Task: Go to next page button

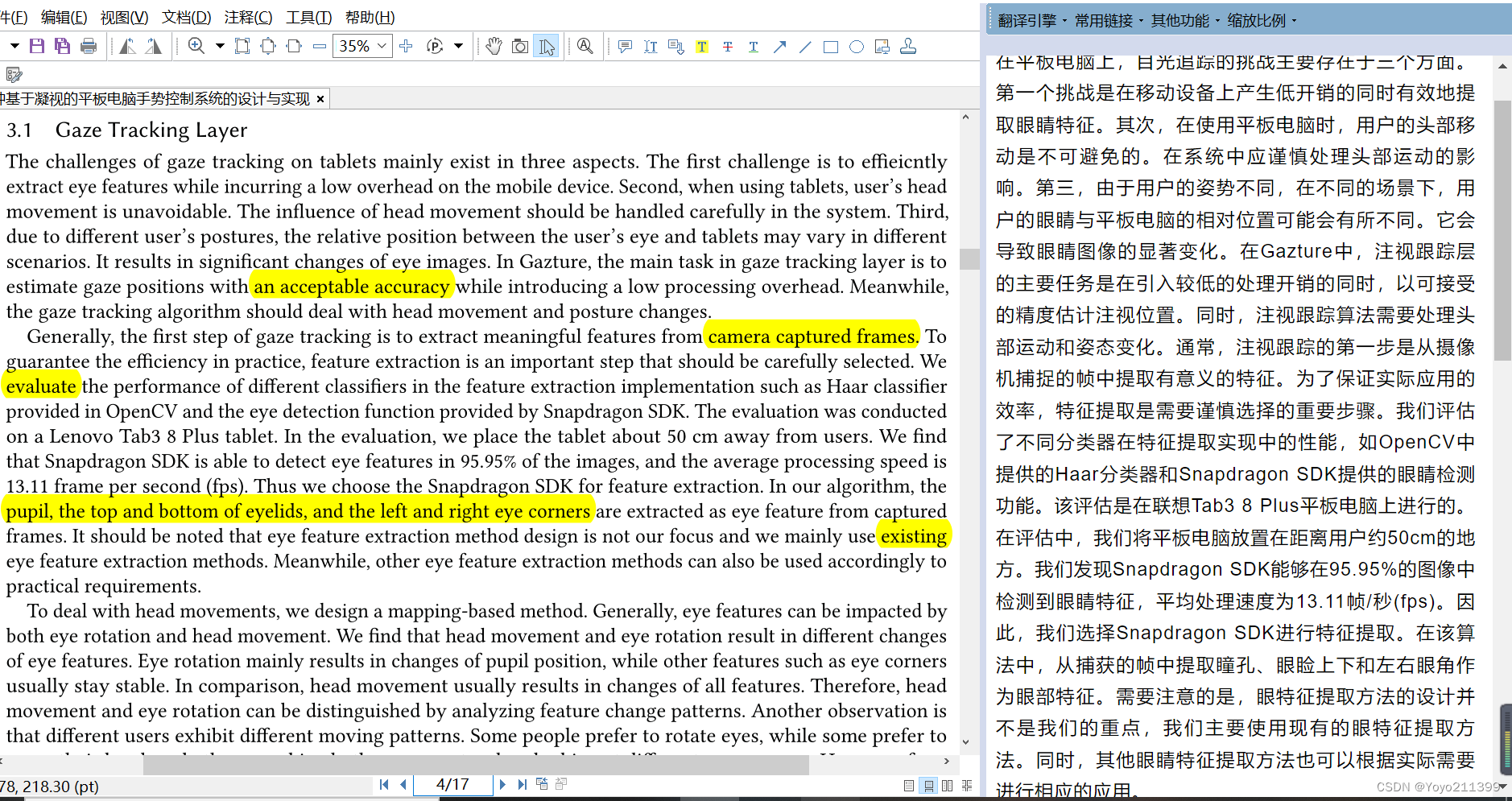Action: tap(502, 784)
